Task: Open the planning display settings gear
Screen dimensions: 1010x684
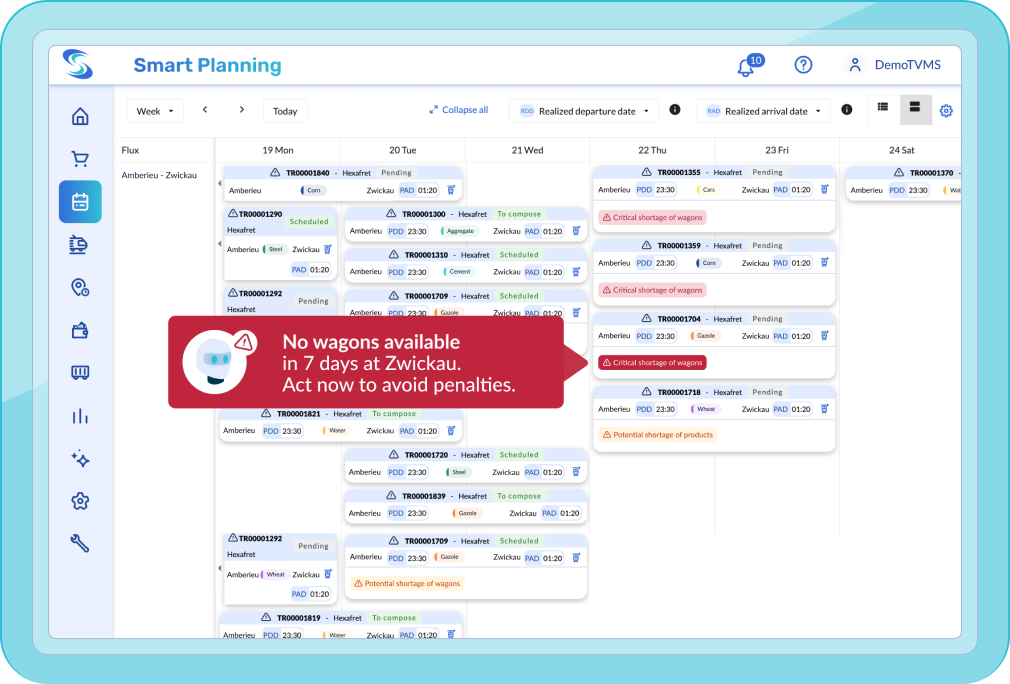Action: point(946,111)
